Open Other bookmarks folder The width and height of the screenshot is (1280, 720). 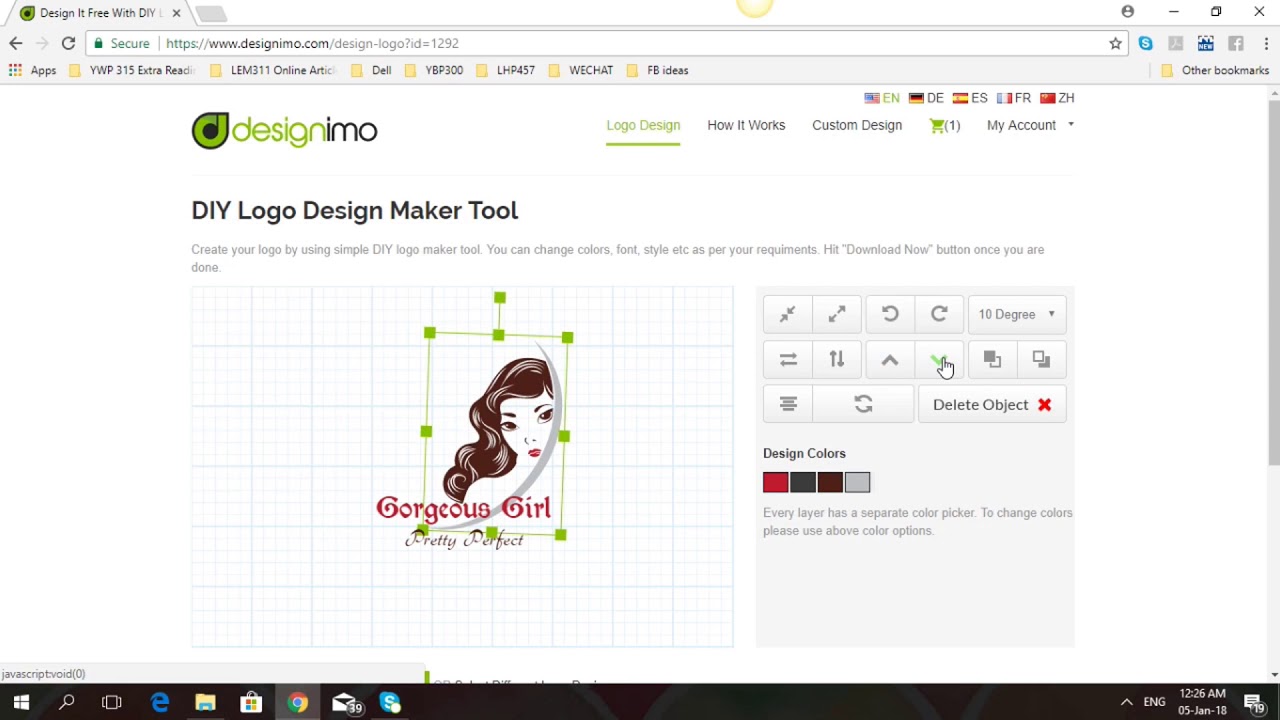click(1214, 70)
